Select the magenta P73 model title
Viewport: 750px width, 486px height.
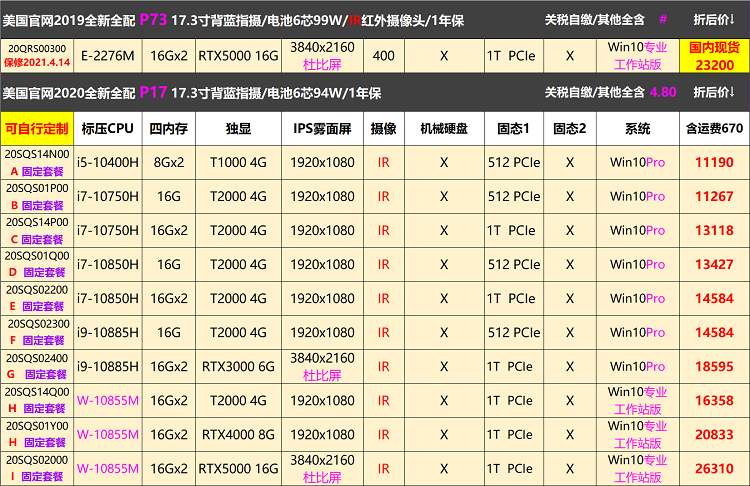[x=154, y=19]
